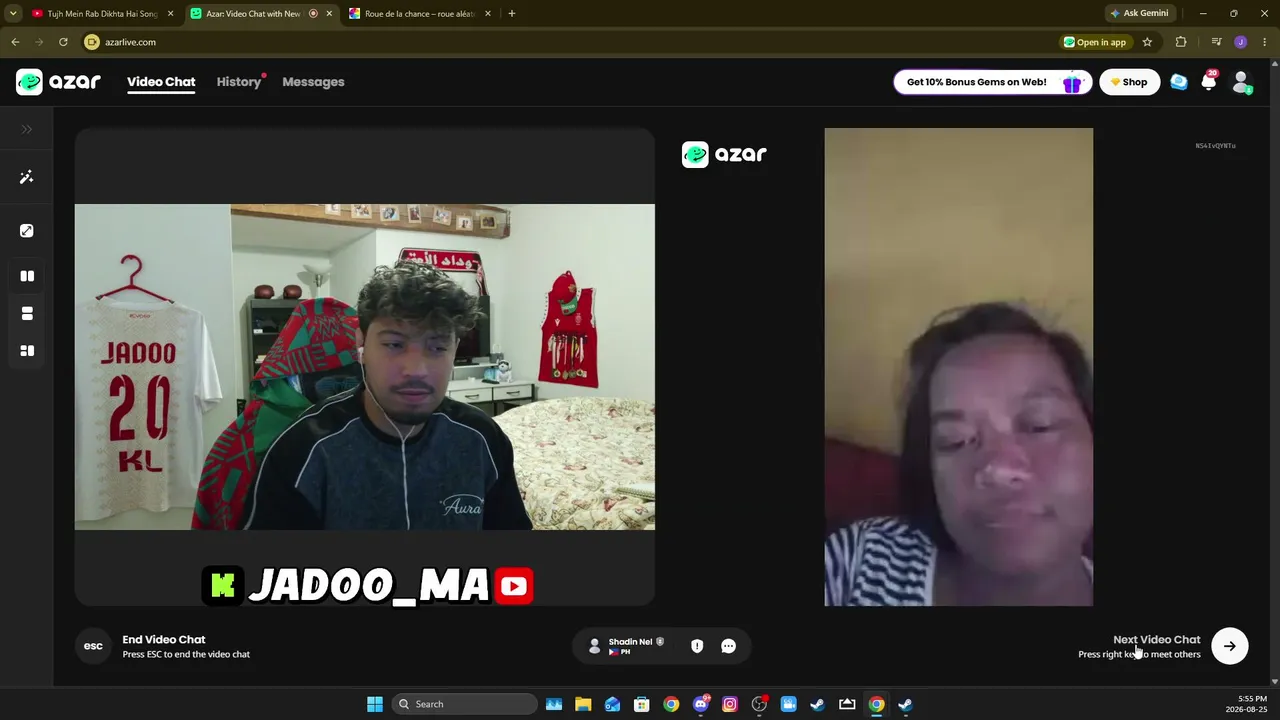
Task: Open the Windows Start menu
Action: coord(375,704)
